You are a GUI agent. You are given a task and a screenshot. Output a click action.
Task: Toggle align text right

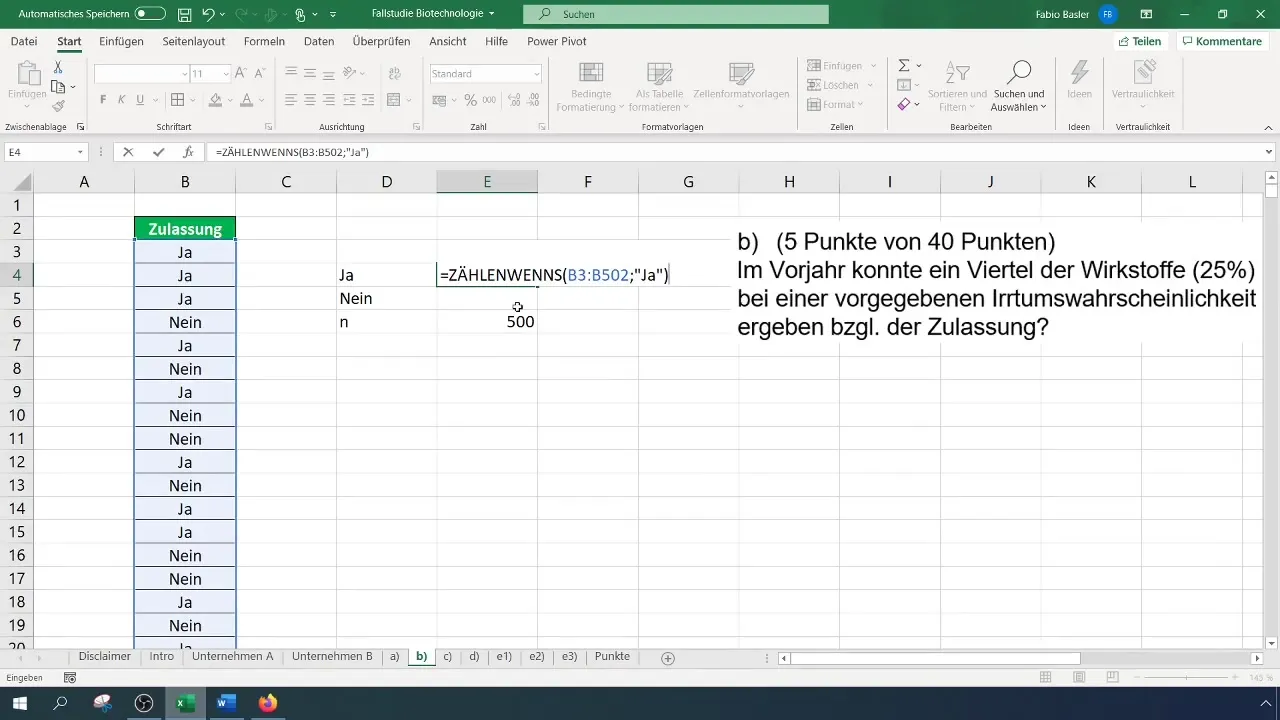pyautogui.click(x=329, y=100)
